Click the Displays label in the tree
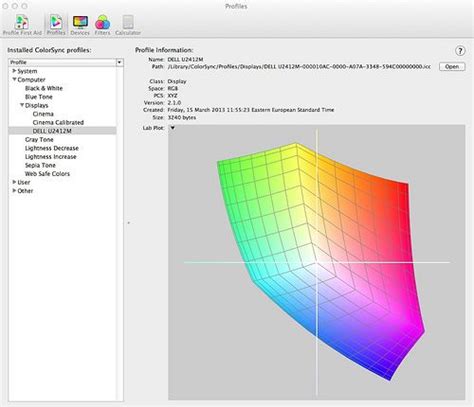Viewport: 474px width, 407px height. [37, 105]
